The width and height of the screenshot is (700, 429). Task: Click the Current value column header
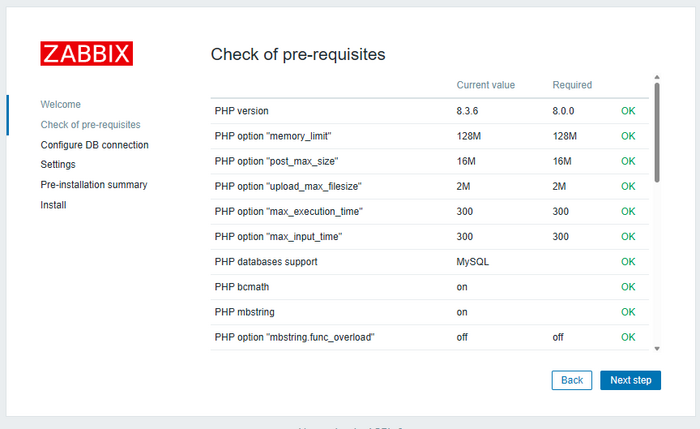(x=486, y=85)
